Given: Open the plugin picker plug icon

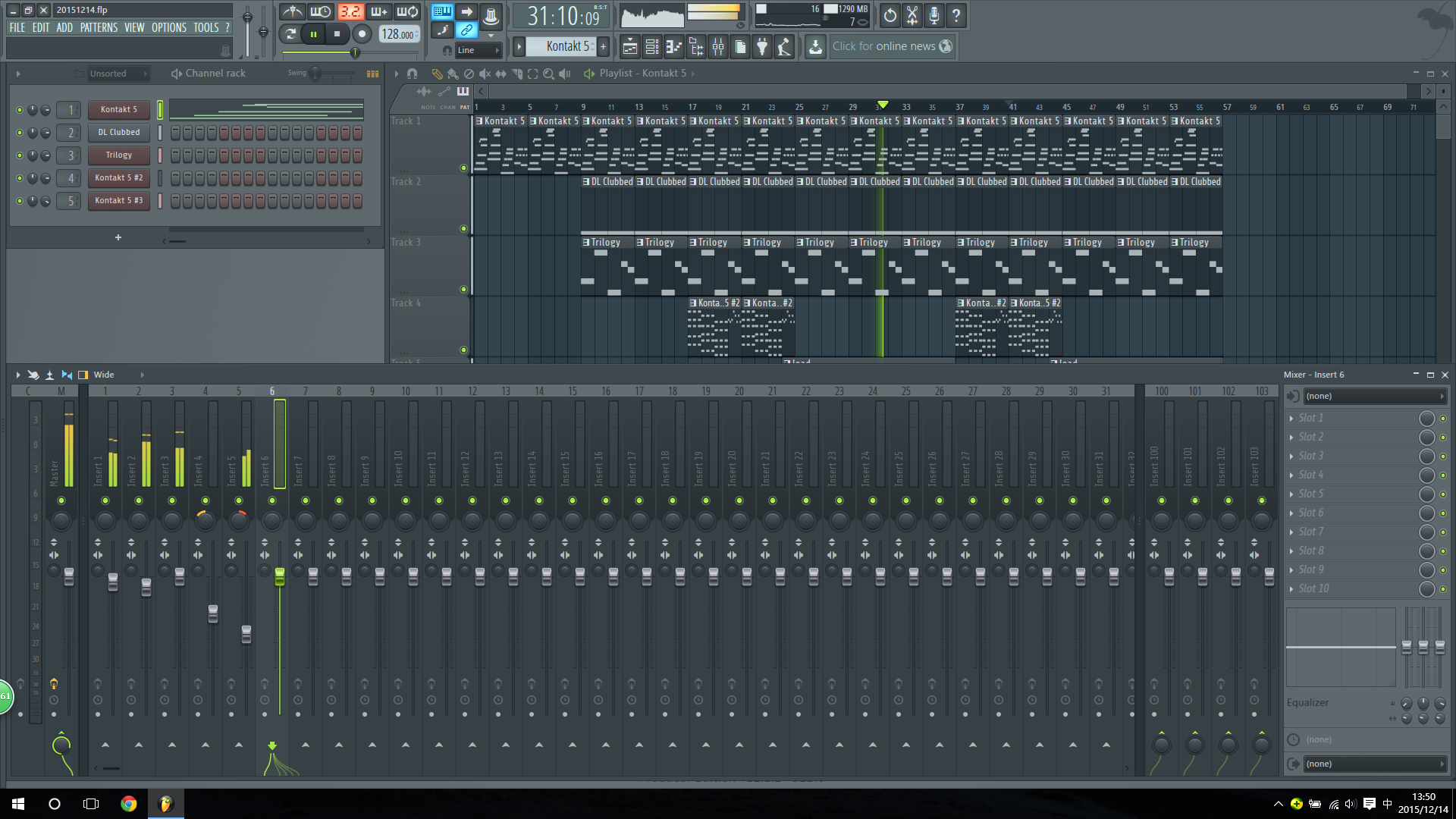Looking at the screenshot, I should pyautogui.click(x=762, y=47).
